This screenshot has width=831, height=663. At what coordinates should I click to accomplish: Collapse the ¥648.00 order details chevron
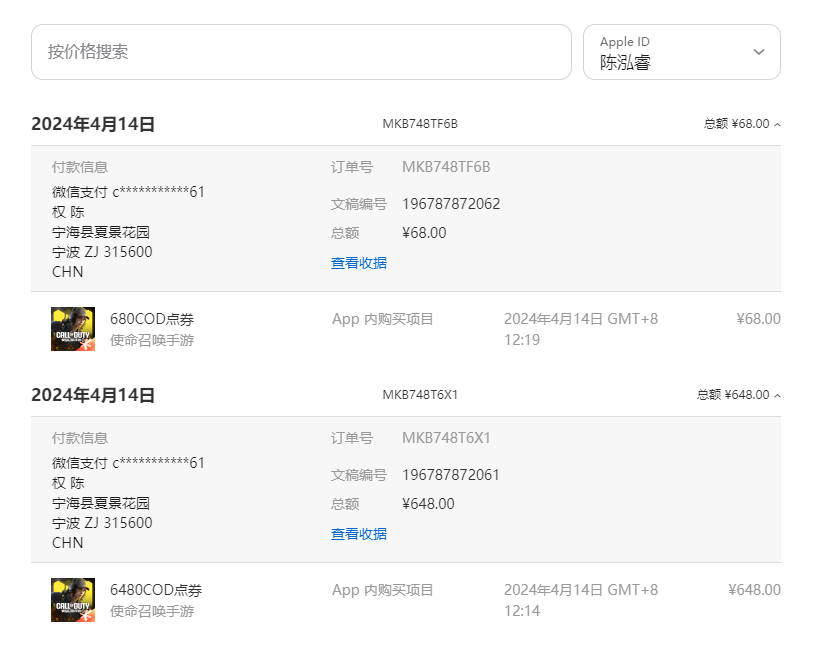tap(777, 396)
